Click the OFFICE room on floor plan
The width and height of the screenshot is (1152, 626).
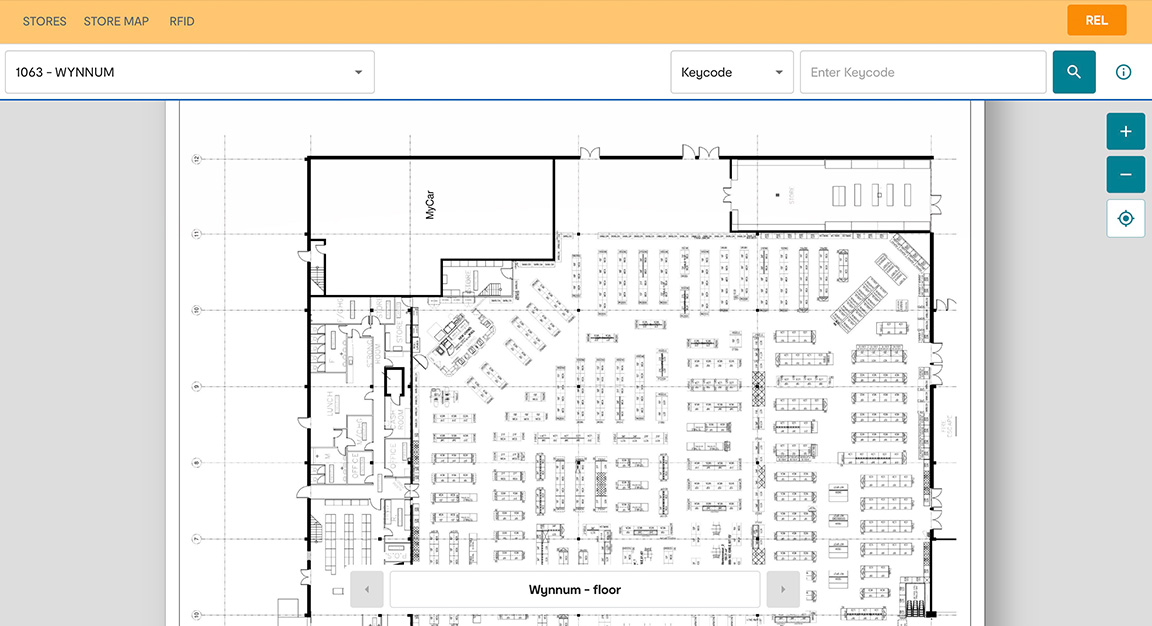352,463
